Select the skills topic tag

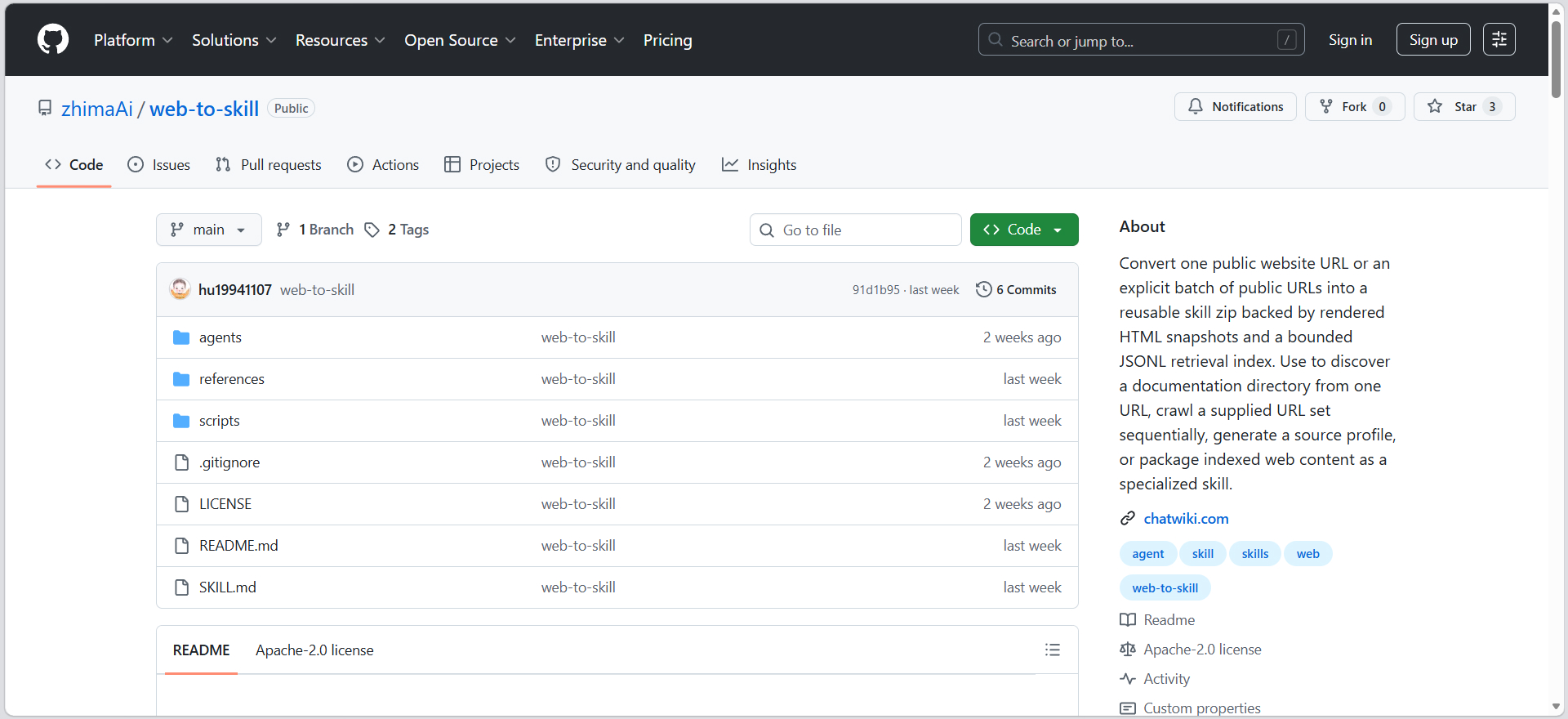(x=1255, y=554)
